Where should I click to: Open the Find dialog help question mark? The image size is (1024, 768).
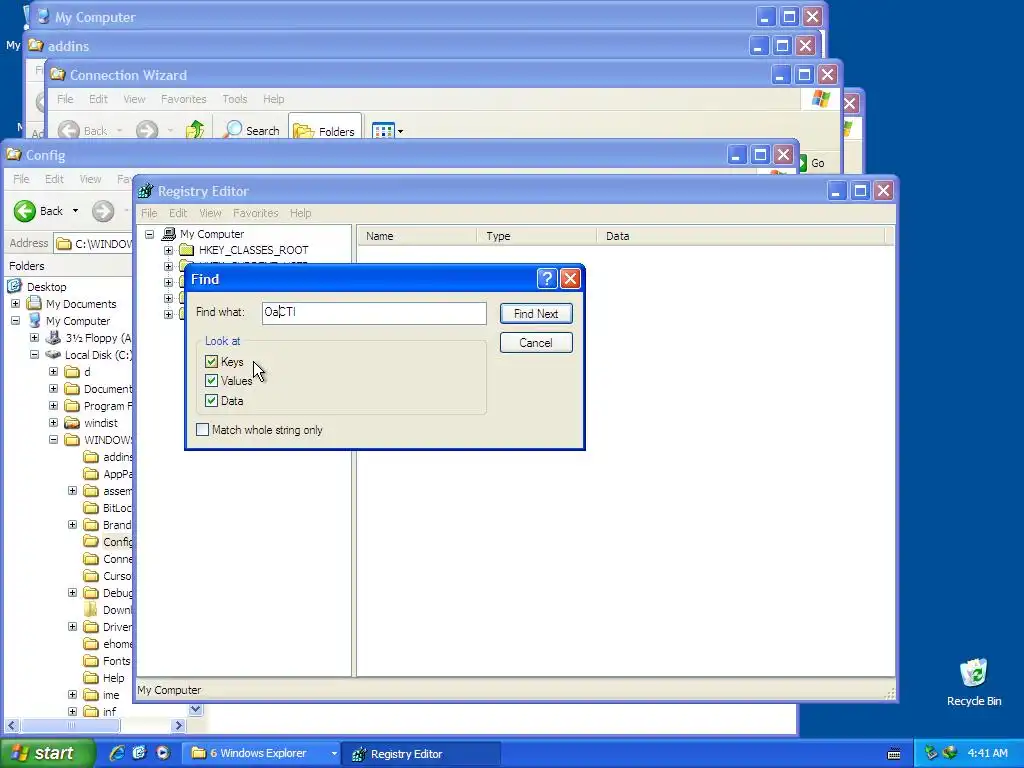(x=547, y=279)
